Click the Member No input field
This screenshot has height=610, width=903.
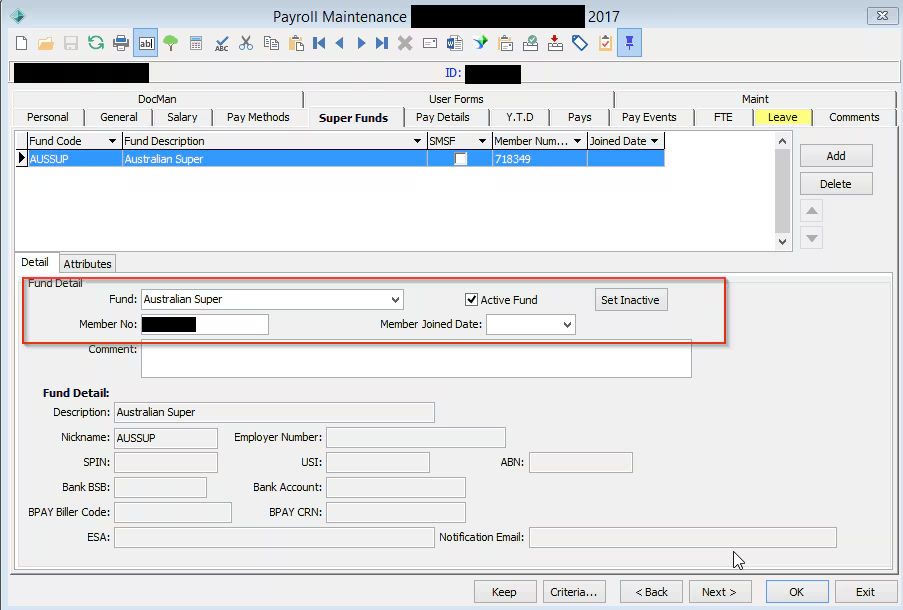(204, 324)
